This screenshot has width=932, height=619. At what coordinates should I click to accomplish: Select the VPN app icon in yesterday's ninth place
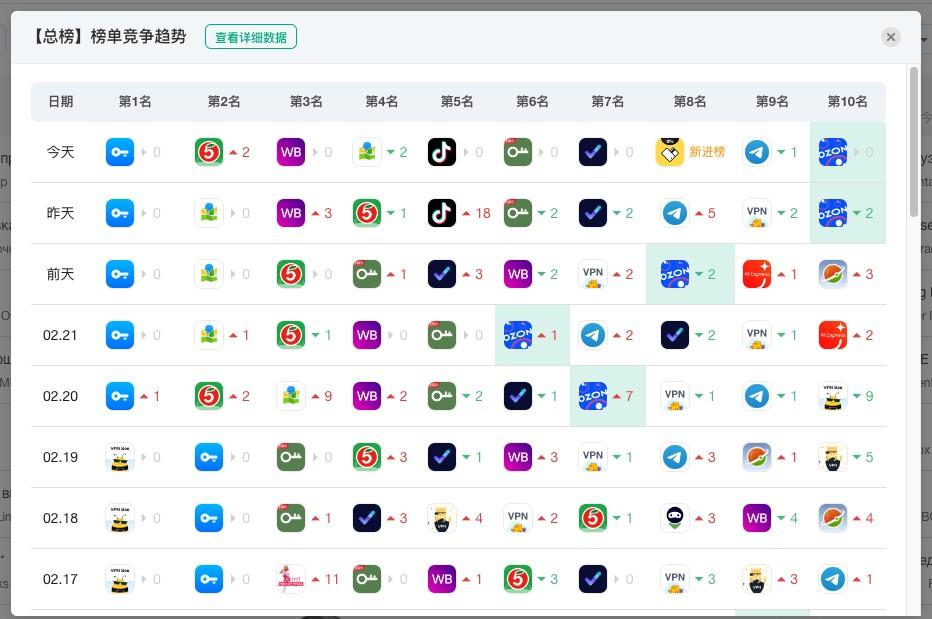click(757, 213)
